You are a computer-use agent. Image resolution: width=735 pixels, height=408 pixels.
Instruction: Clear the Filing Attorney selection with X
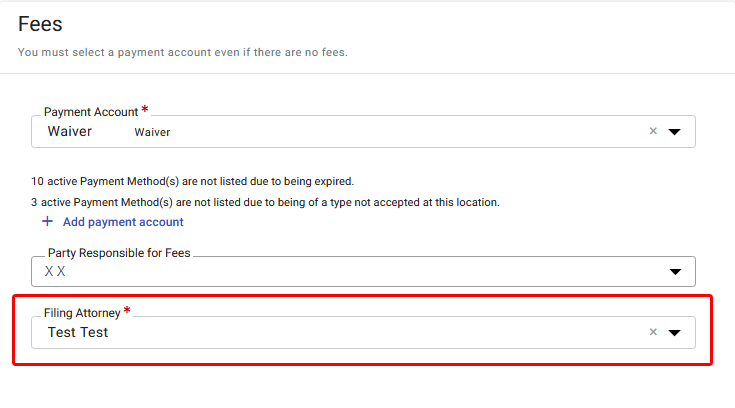coord(653,332)
